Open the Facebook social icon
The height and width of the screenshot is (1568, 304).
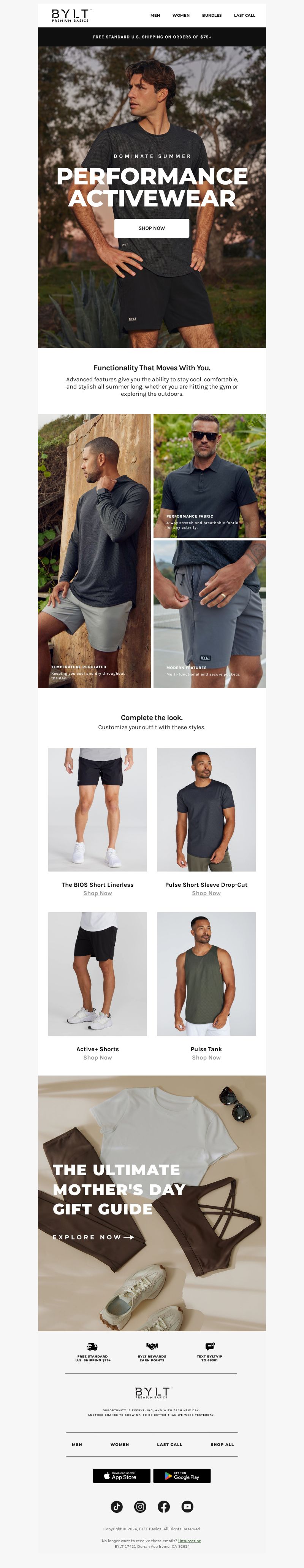[x=164, y=1506]
